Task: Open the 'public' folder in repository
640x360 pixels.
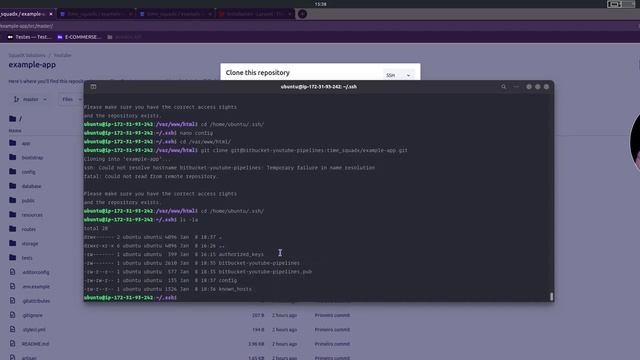Action: pyautogui.click(x=28, y=200)
